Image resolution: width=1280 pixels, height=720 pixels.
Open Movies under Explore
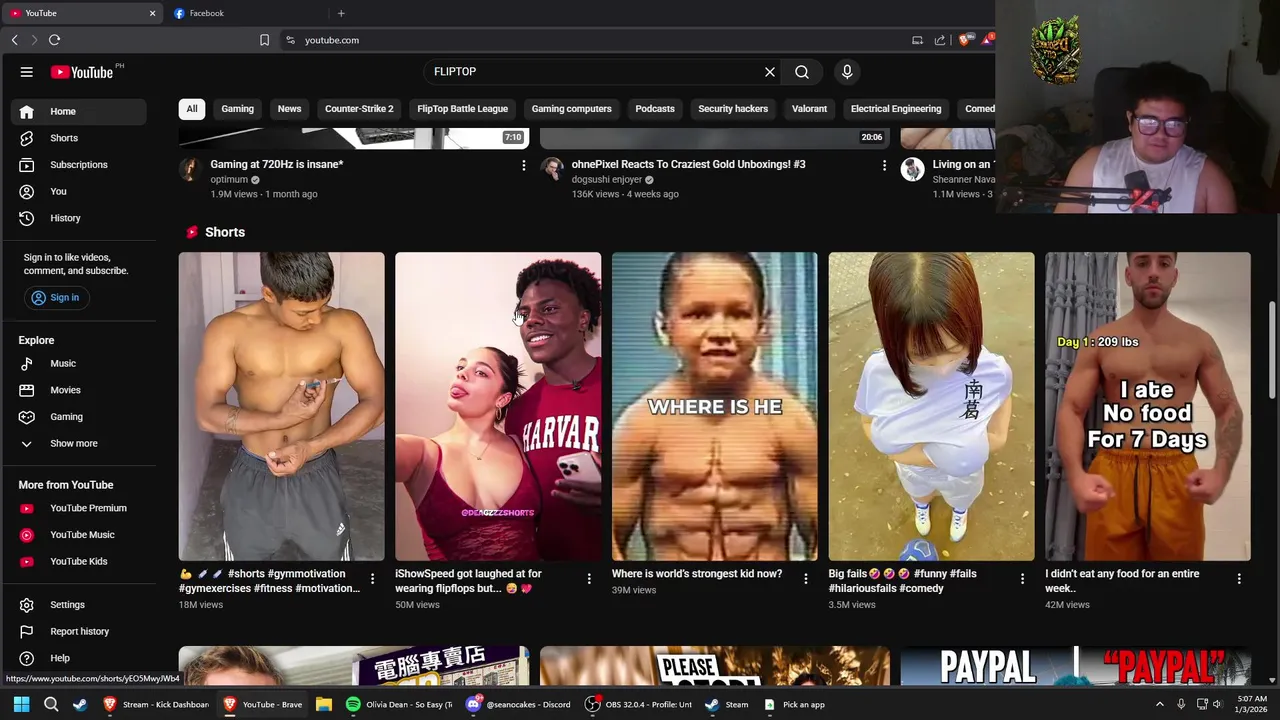point(79,390)
